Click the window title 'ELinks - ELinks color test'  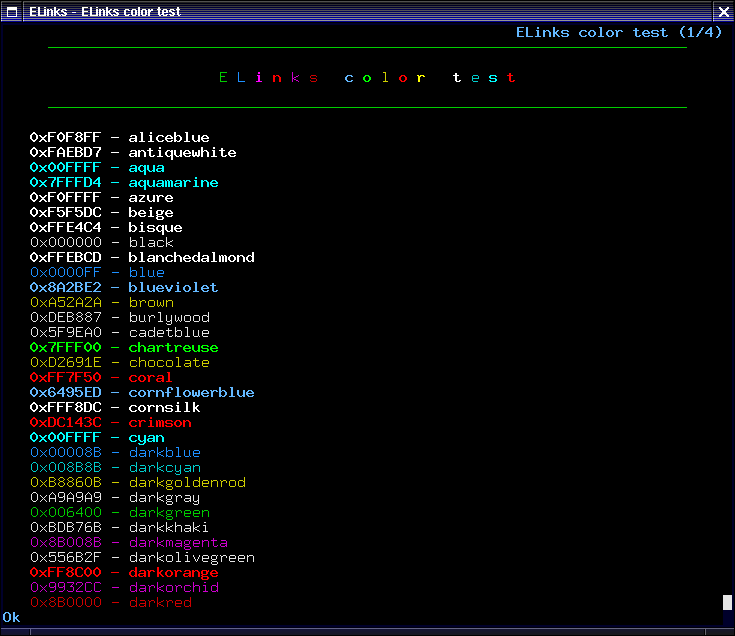105,12
